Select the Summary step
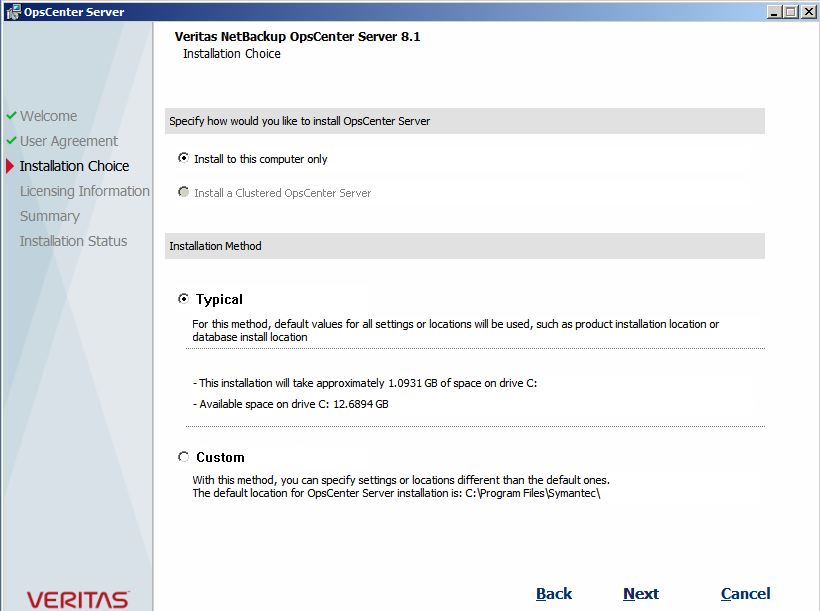This screenshot has width=820, height=611. (50, 216)
